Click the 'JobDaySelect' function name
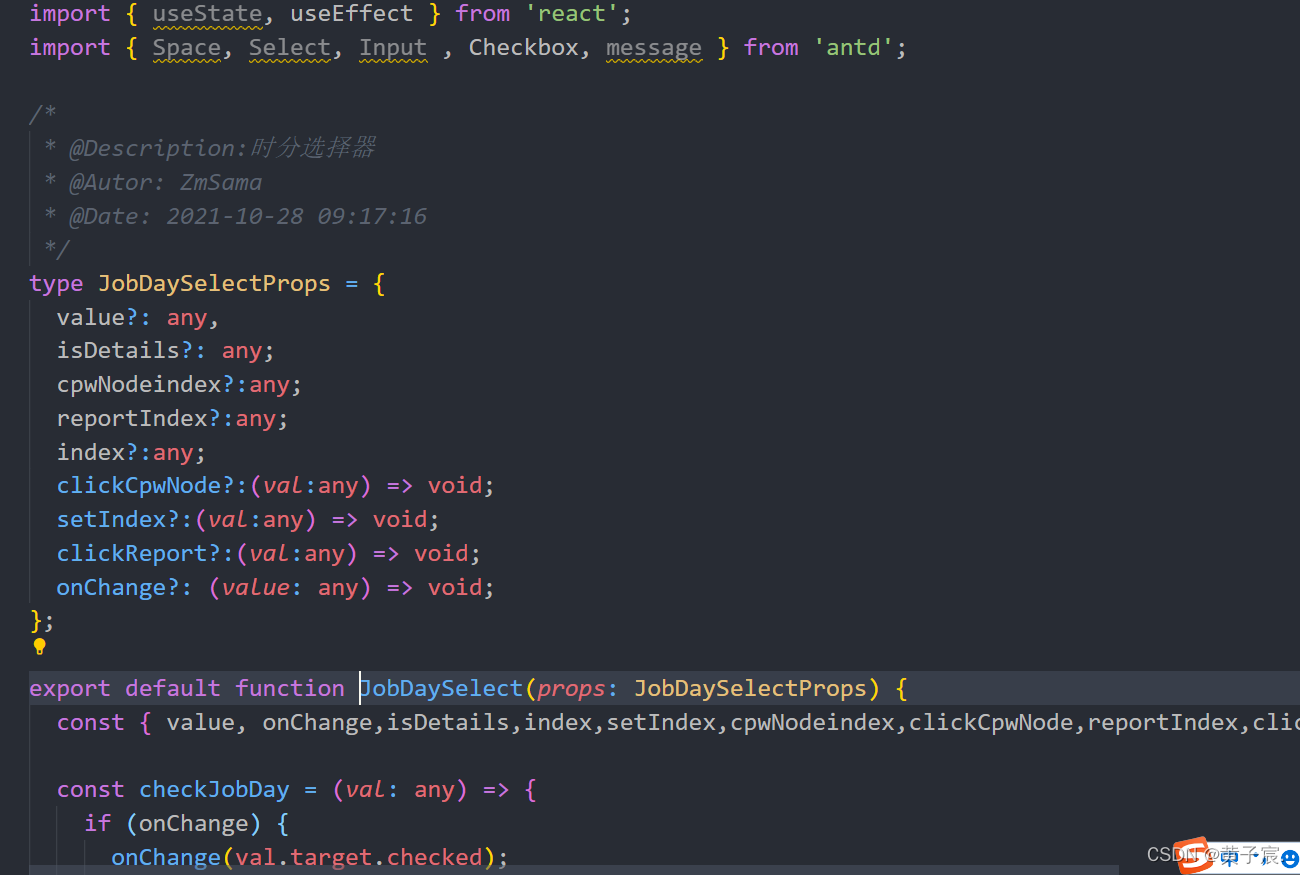 [441, 689]
